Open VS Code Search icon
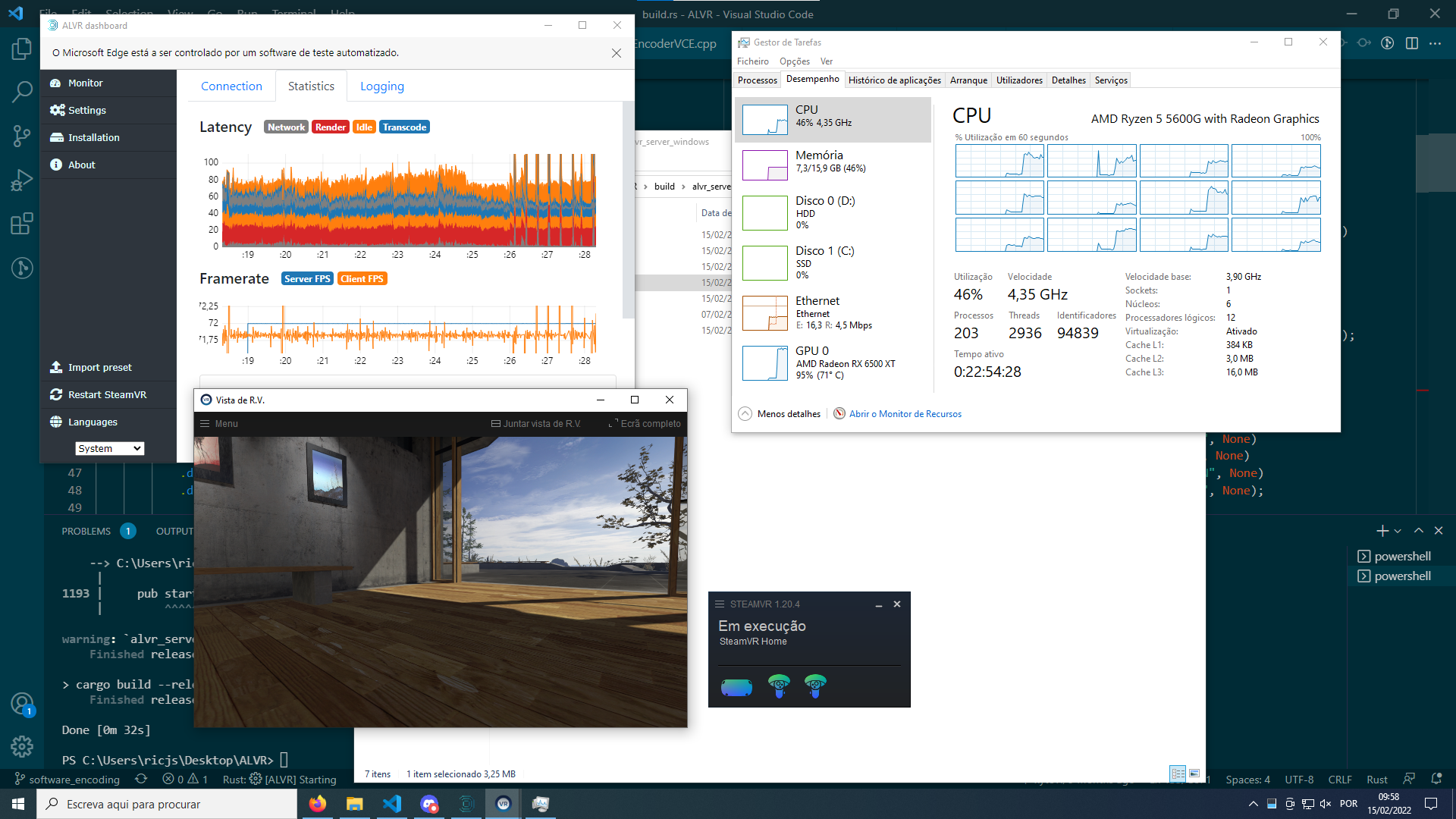The width and height of the screenshot is (1456, 819). (x=22, y=92)
